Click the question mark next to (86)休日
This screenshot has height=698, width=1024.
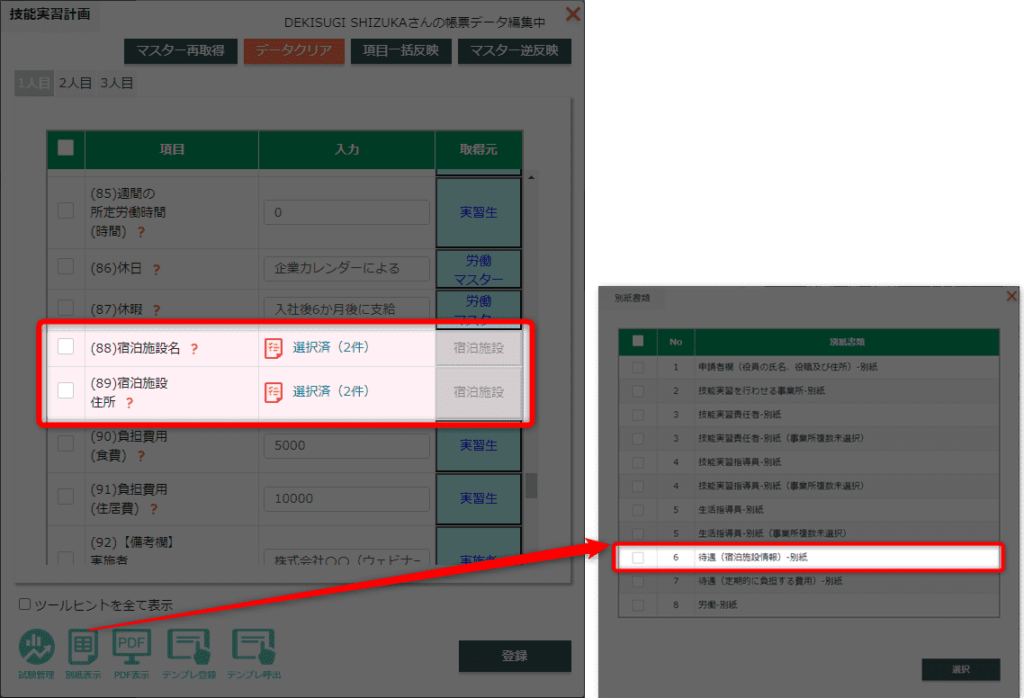pyautogui.click(x=156, y=269)
